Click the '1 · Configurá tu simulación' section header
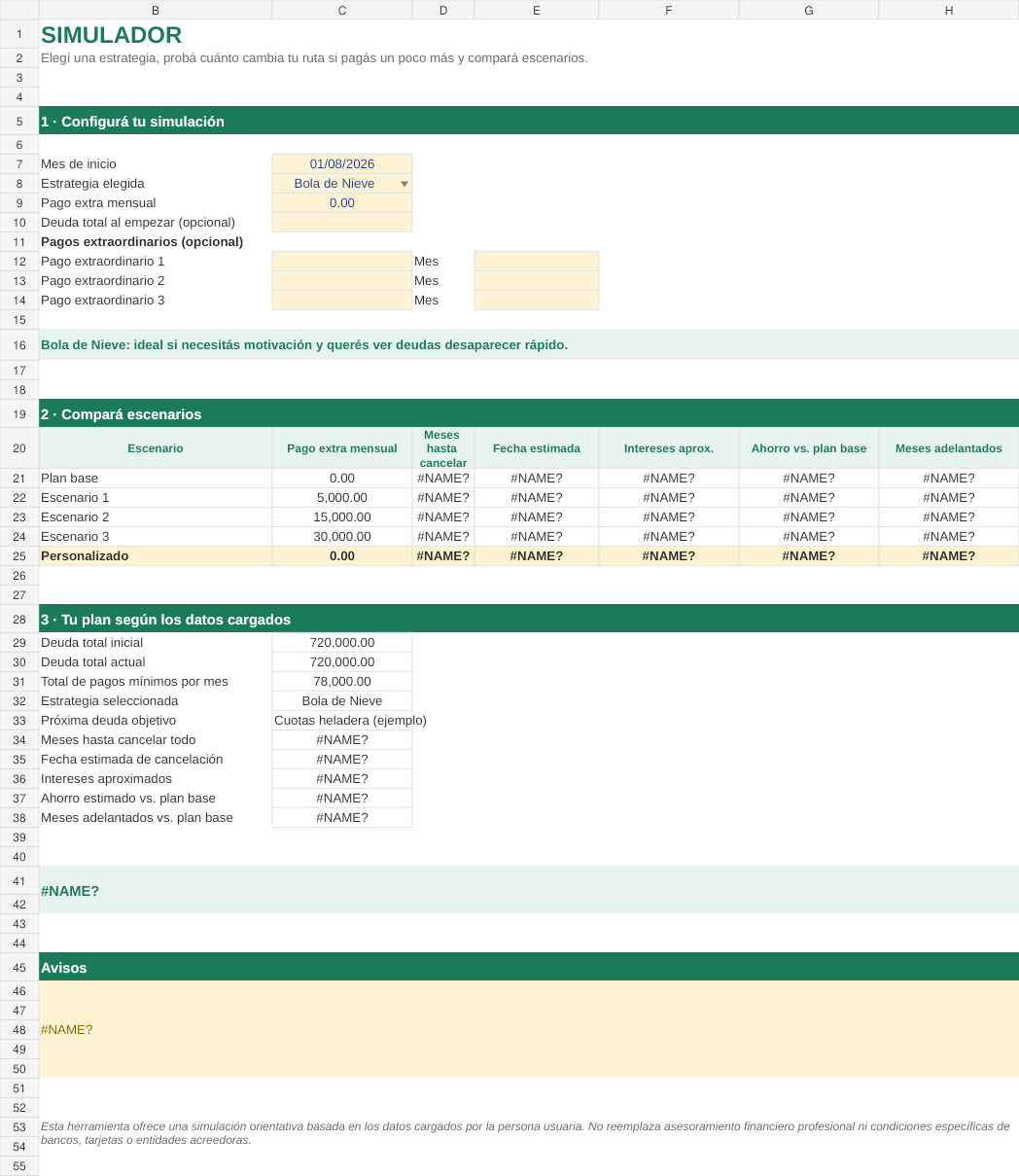Viewport: 1019px width, 1176px height. (x=529, y=122)
